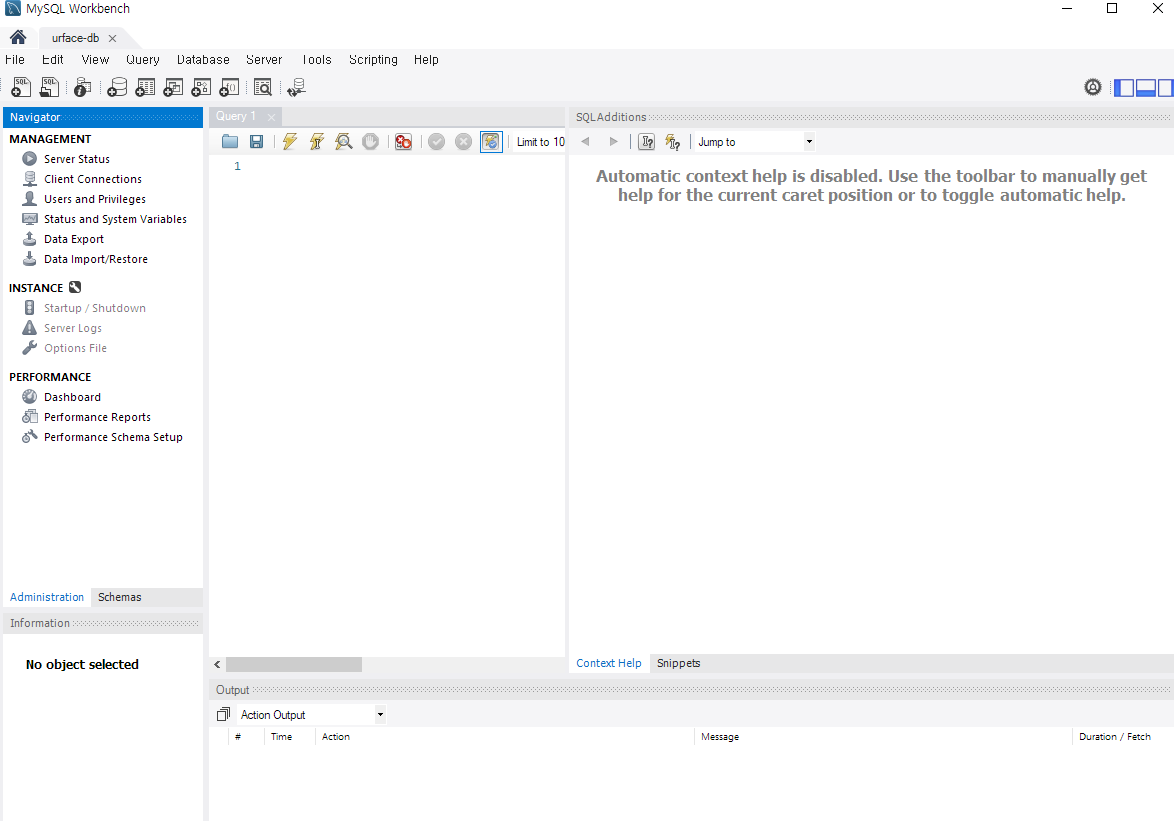Commit transaction checkmark icon
Image resolution: width=1174 pixels, height=821 pixels.
[437, 141]
